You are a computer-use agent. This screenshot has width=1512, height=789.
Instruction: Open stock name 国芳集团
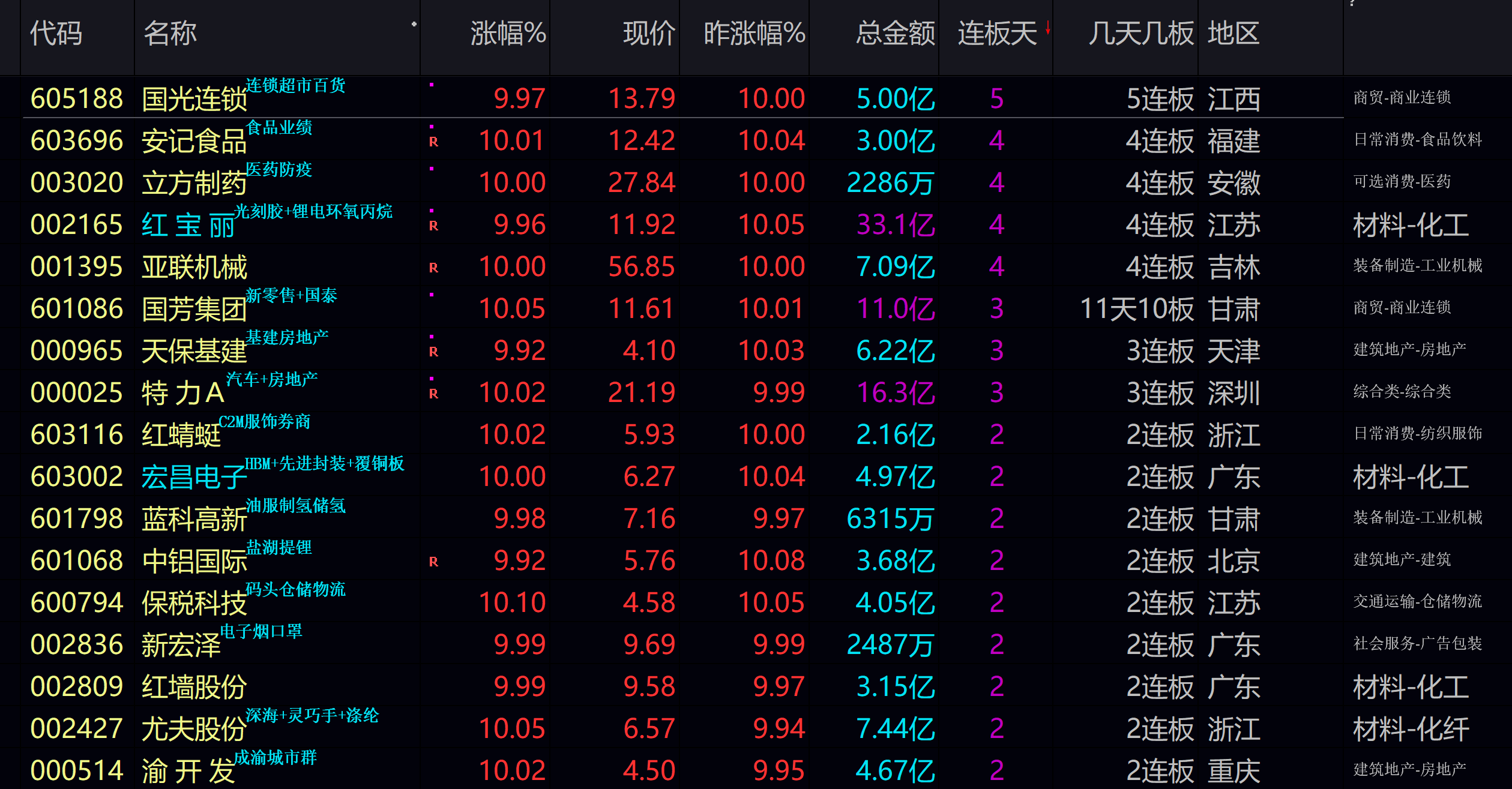coord(194,309)
